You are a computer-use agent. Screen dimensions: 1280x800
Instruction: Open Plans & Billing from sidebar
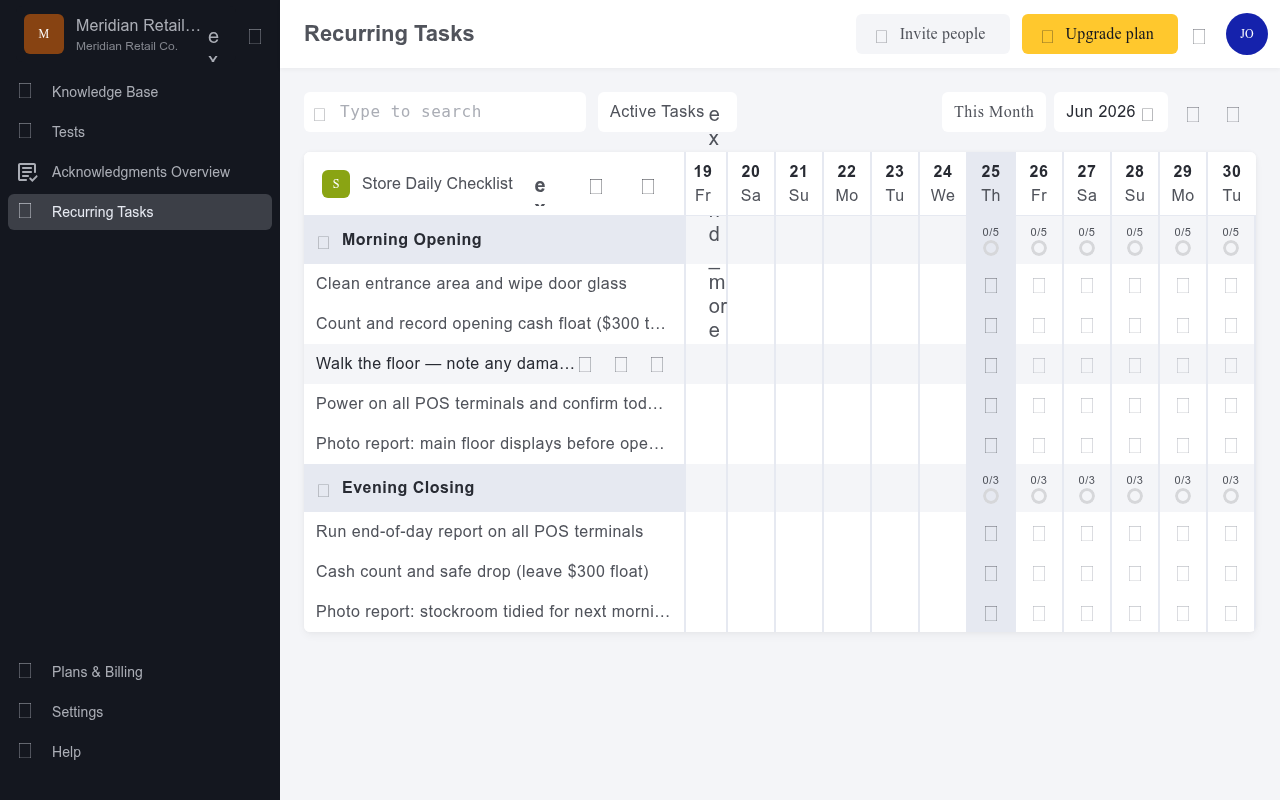pyautogui.click(x=140, y=672)
